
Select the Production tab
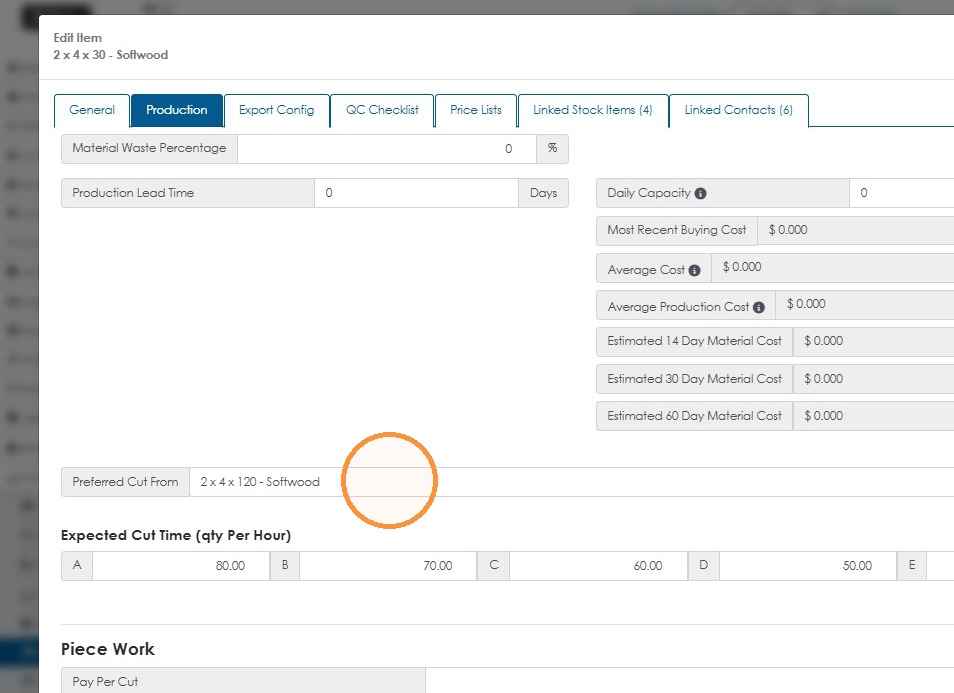point(176,110)
